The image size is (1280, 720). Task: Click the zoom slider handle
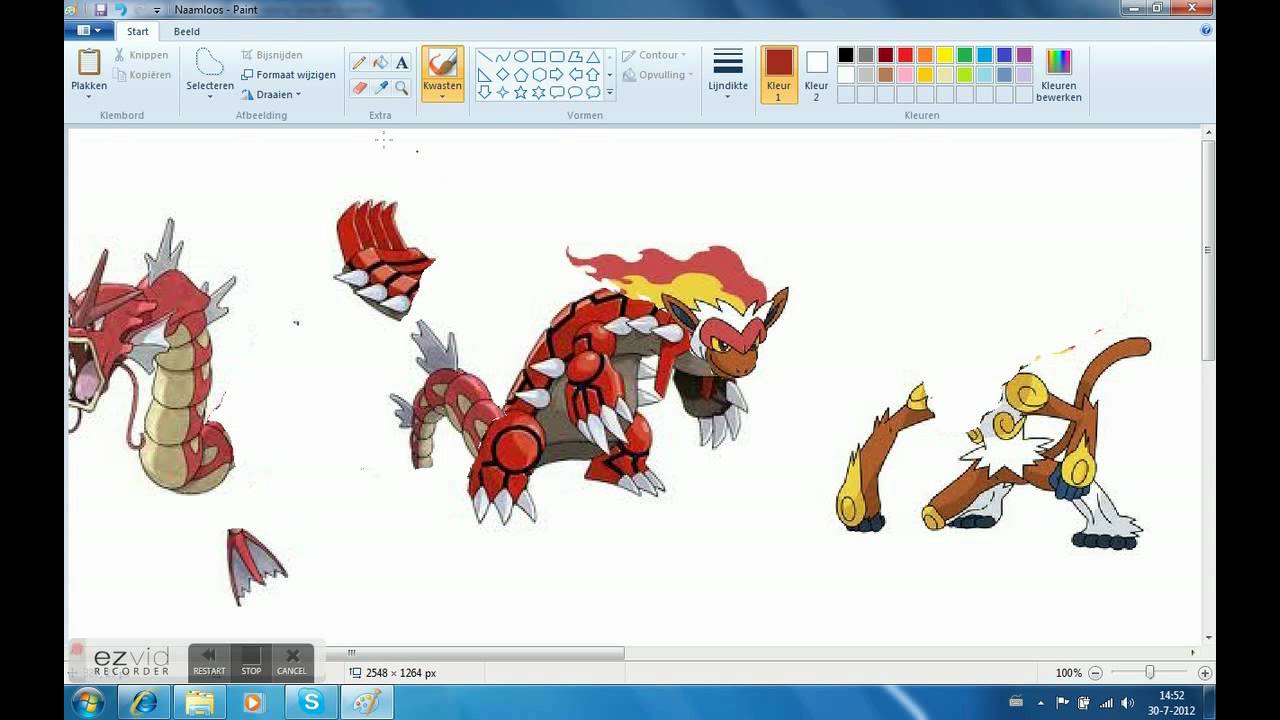pos(1150,673)
